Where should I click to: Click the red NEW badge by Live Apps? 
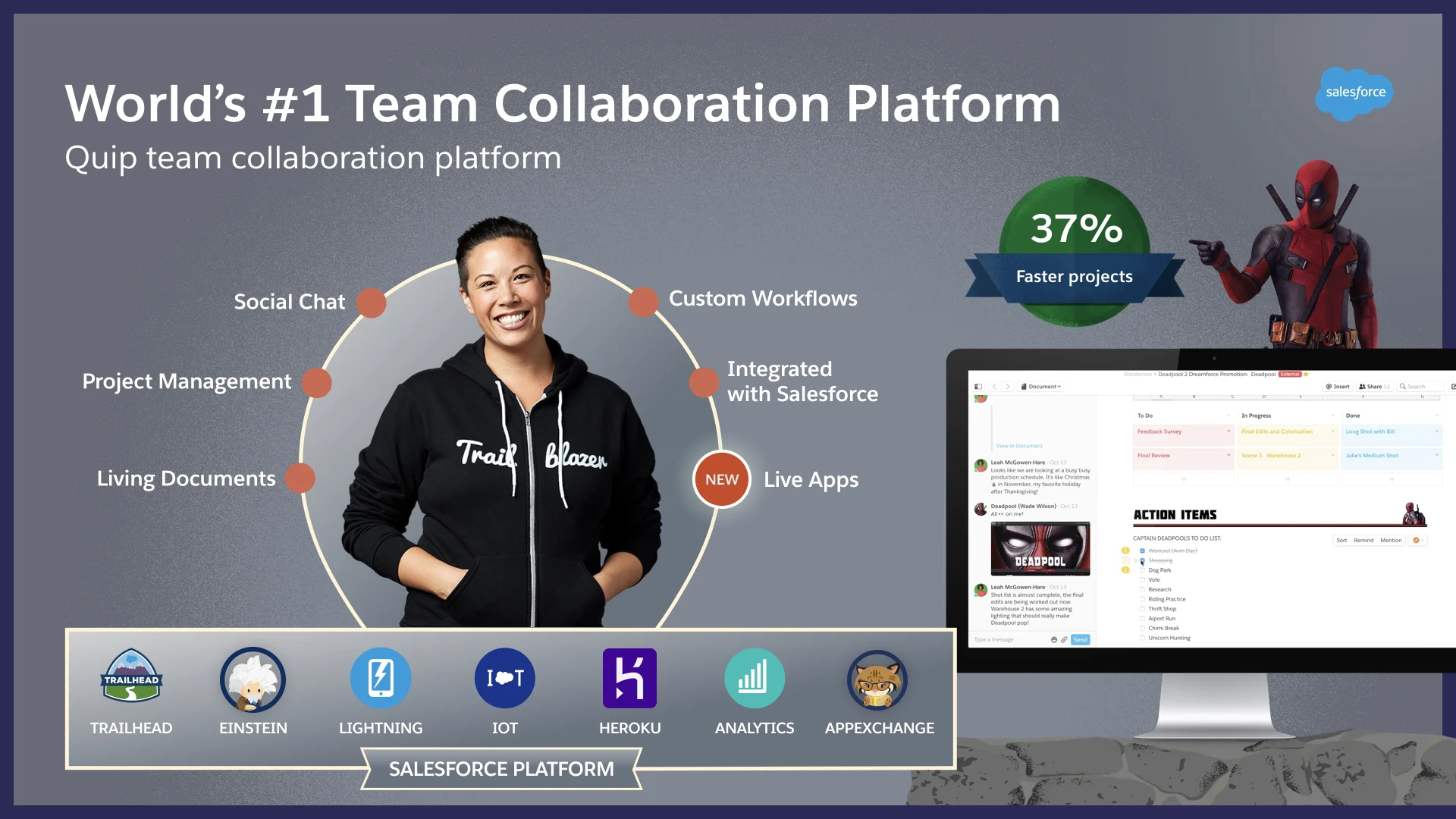[722, 479]
